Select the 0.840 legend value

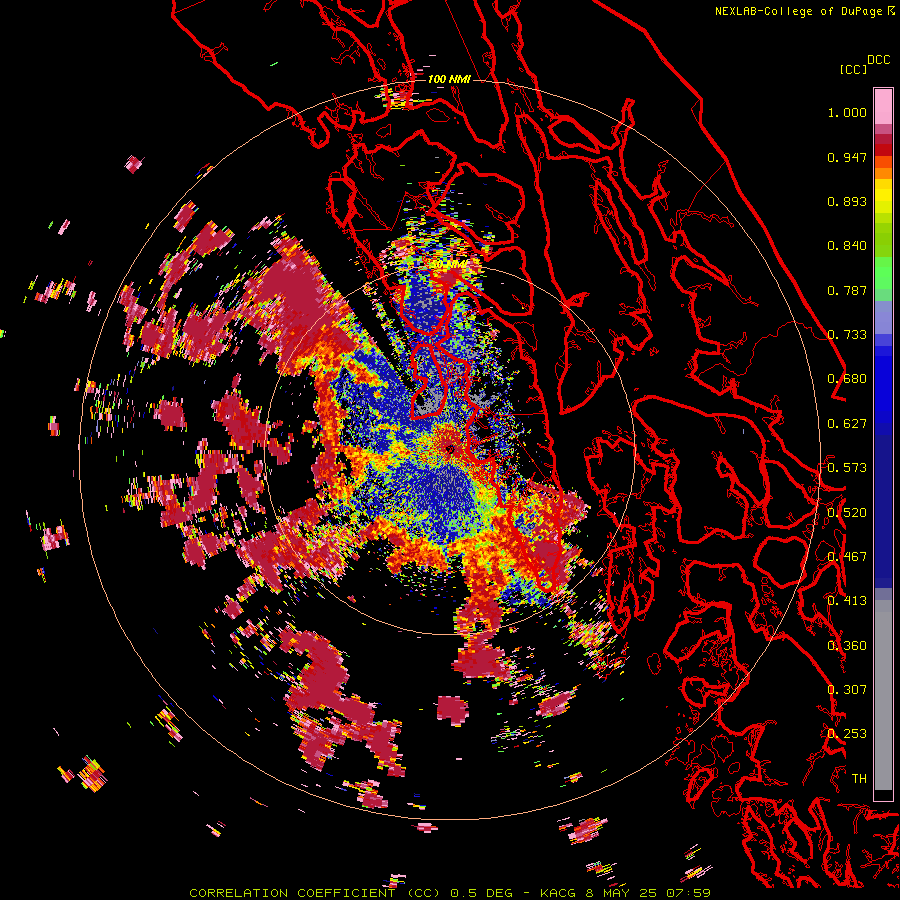tap(847, 246)
